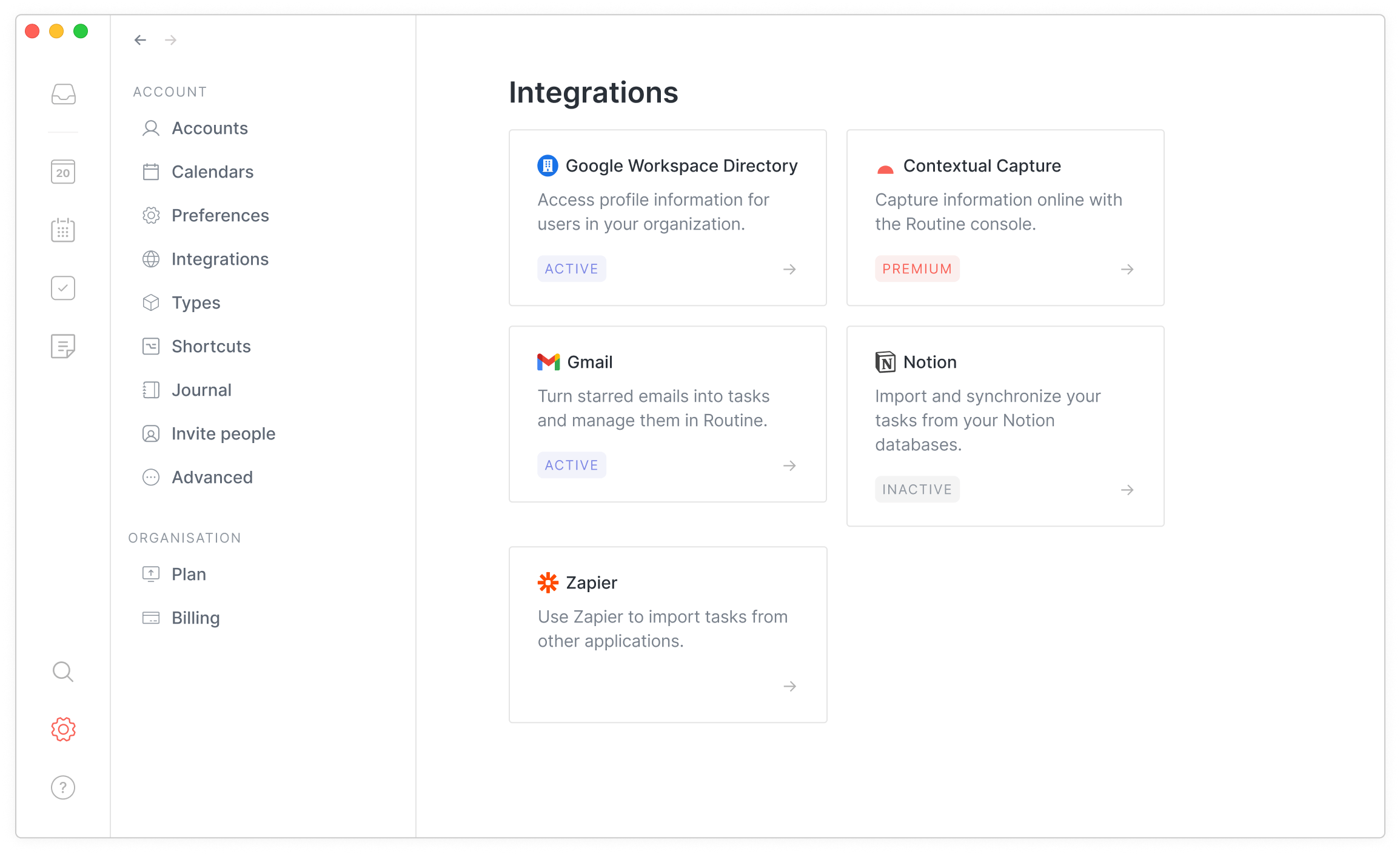1400x854 pixels.
Task: Click the red settings gear icon
Action: (63, 729)
